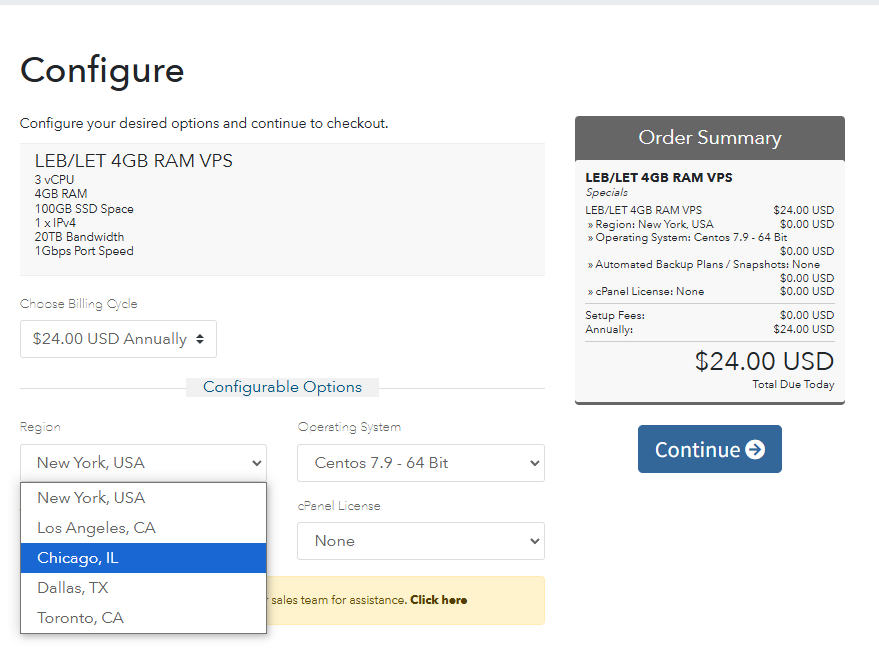The image size is (879, 662).
Task: Click the $24.00 USD total due amount
Action: click(x=764, y=361)
